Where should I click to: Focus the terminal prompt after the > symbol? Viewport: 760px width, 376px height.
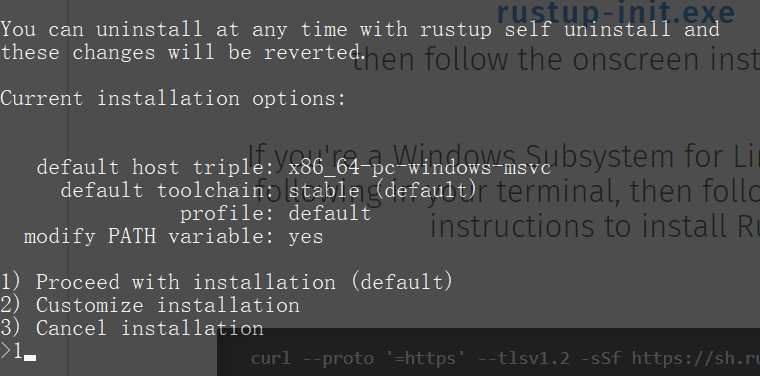pyautogui.click(x=18, y=351)
